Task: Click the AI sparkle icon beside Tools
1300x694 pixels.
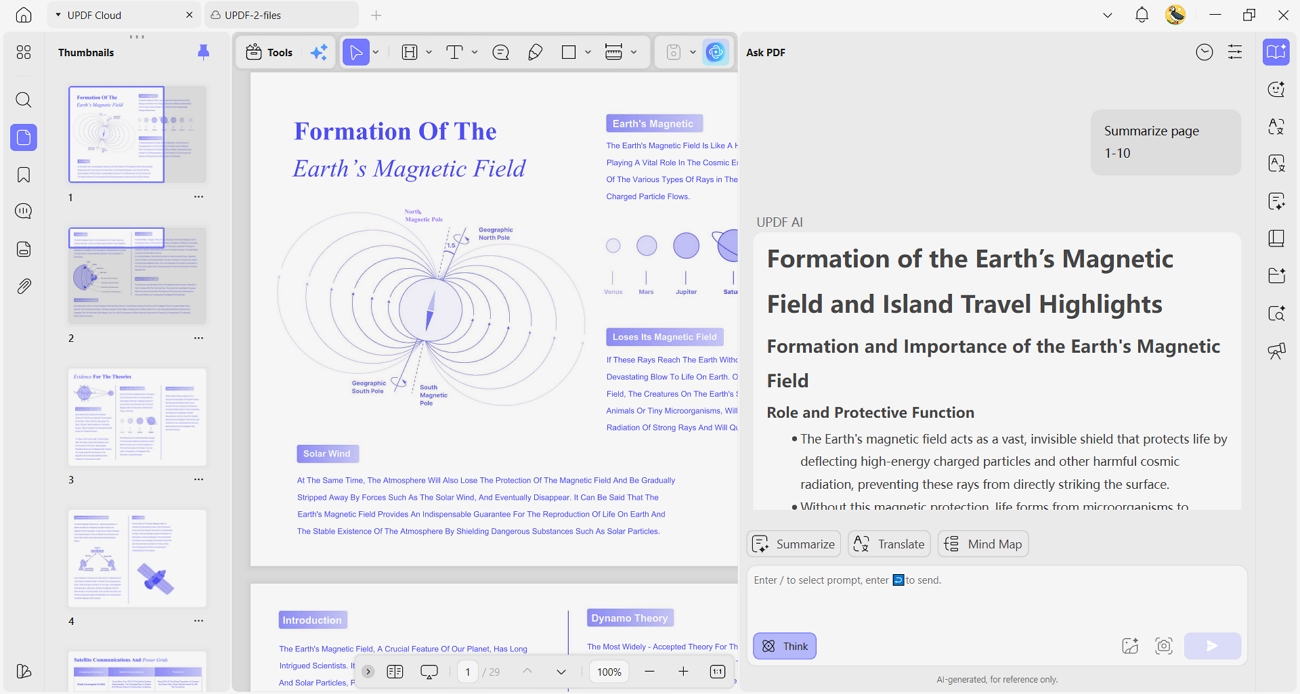Action: (x=319, y=52)
